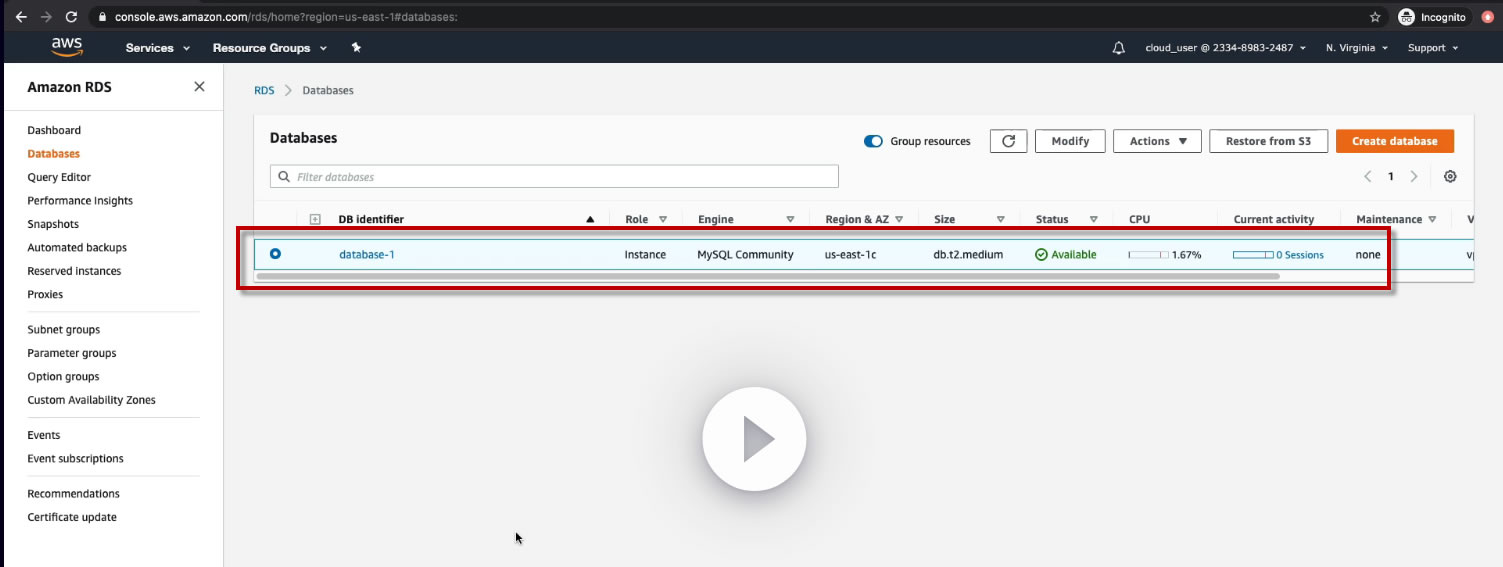1503x567 pixels.
Task: Play the video overlay button
Action: 754,439
